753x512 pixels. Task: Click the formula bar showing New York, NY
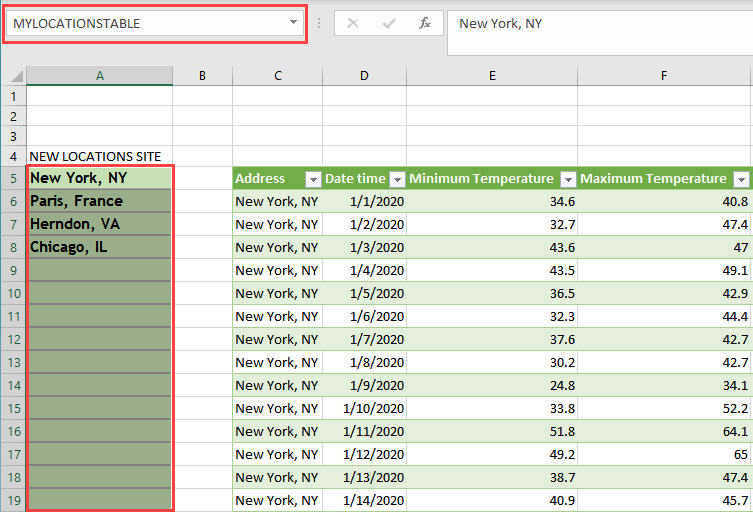(600, 23)
